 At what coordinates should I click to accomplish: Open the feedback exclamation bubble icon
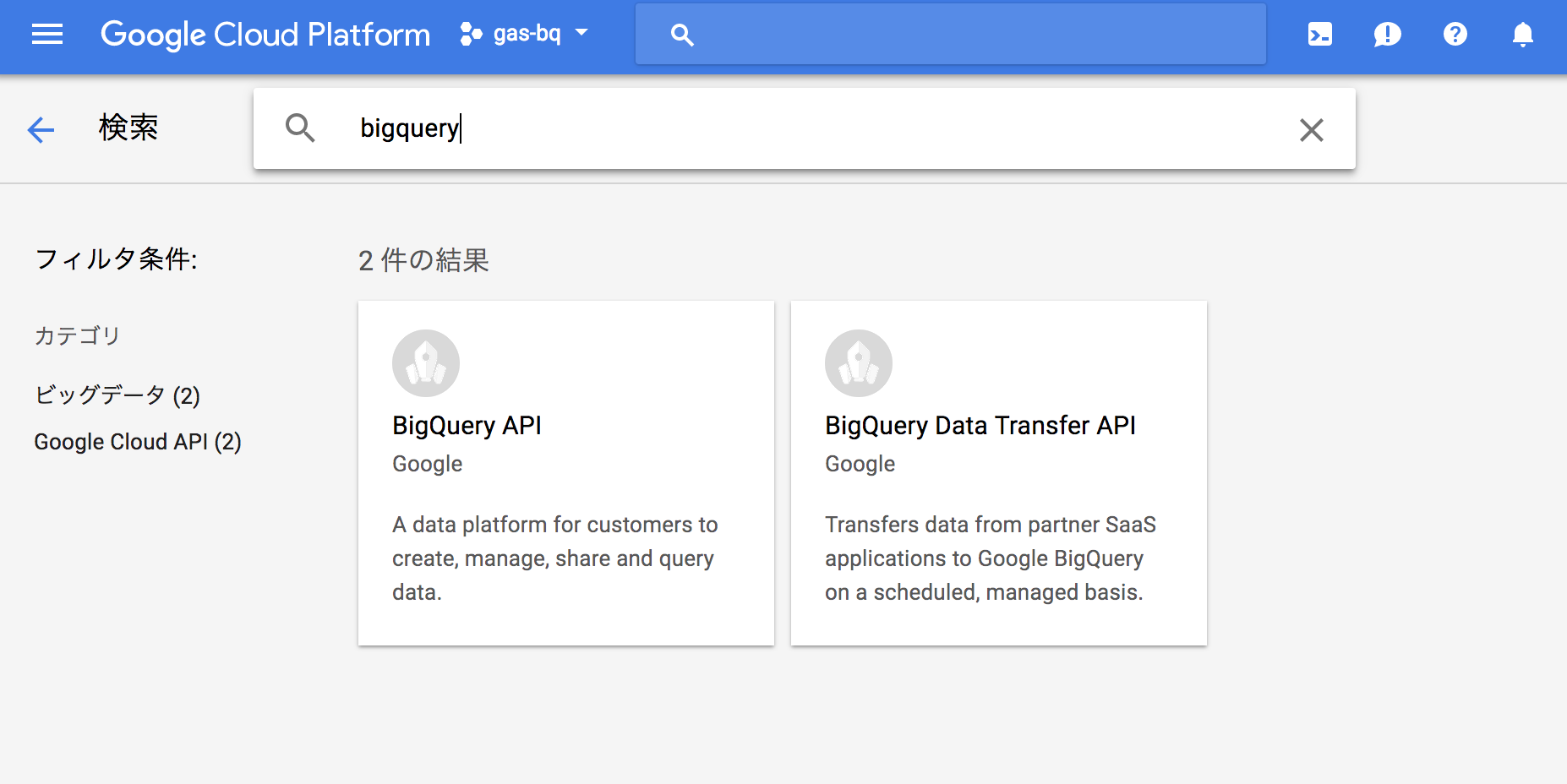pos(1387,34)
